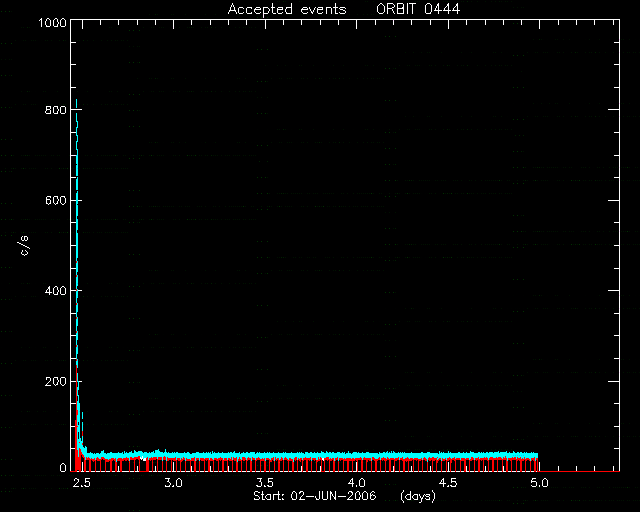Click the cyan spike peak near 800
Screen dimensions: 640x512
coord(76,100)
